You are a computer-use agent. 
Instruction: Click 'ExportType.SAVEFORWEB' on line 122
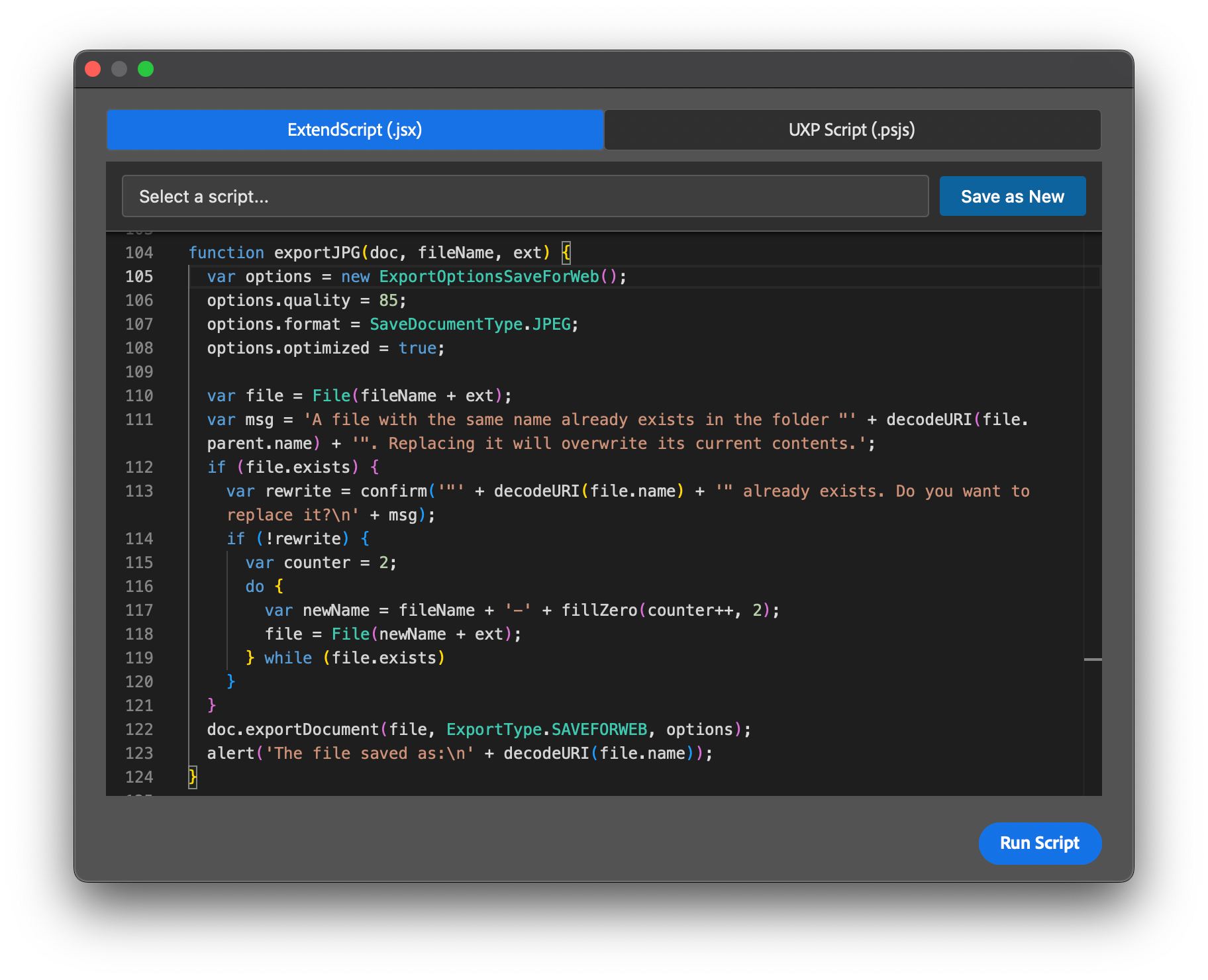[x=546, y=729]
